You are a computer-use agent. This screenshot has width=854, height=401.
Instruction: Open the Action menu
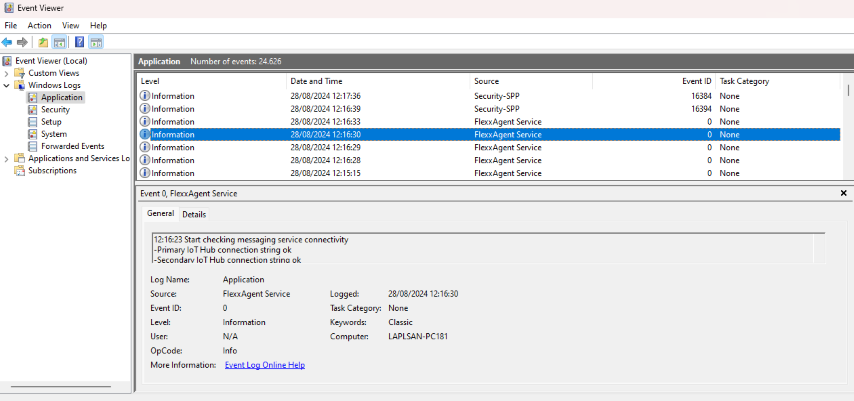click(39, 26)
